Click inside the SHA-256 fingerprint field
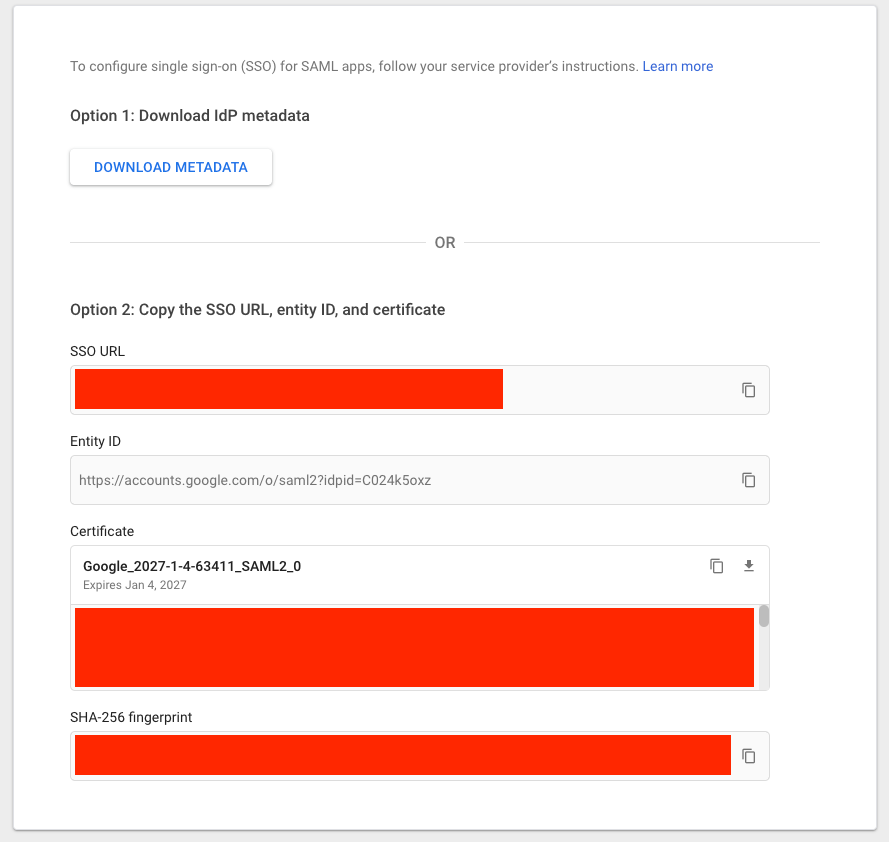The height and width of the screenshot is (842, 889). click(x=400, y=755)
